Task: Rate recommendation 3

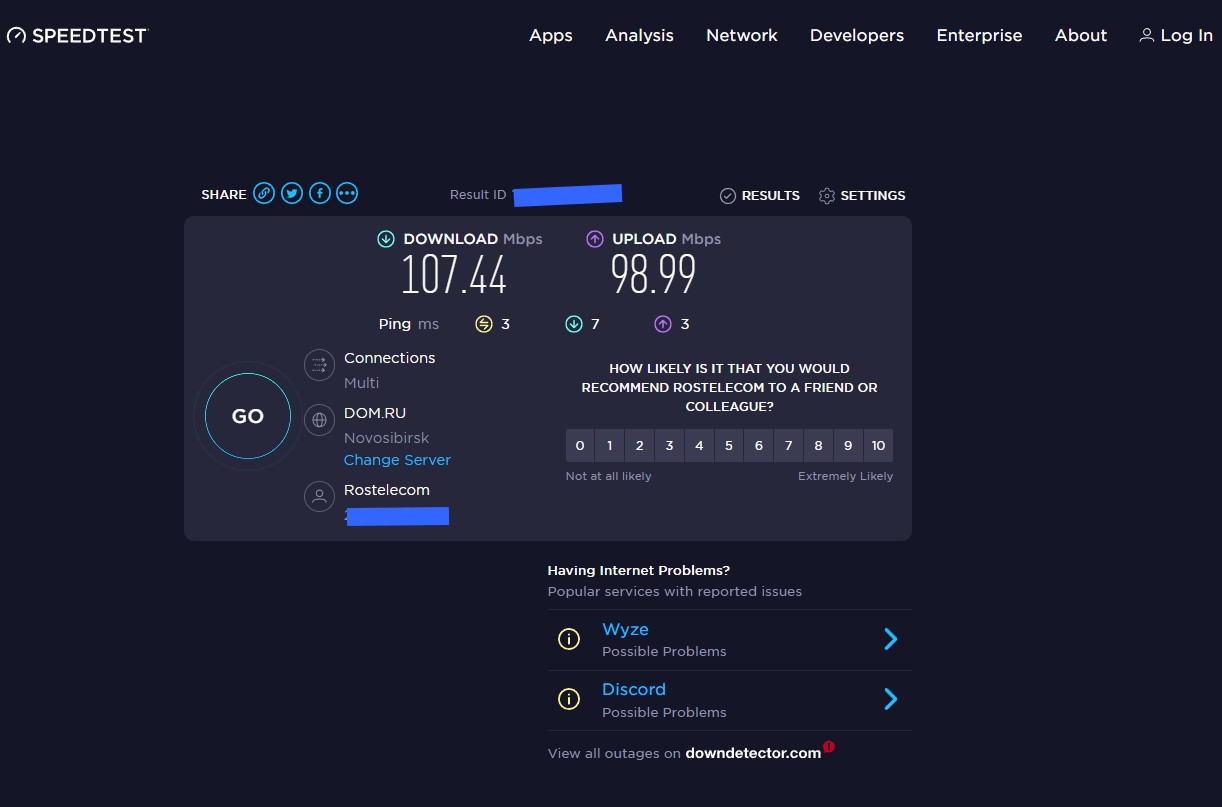Action: click(669, 446)
